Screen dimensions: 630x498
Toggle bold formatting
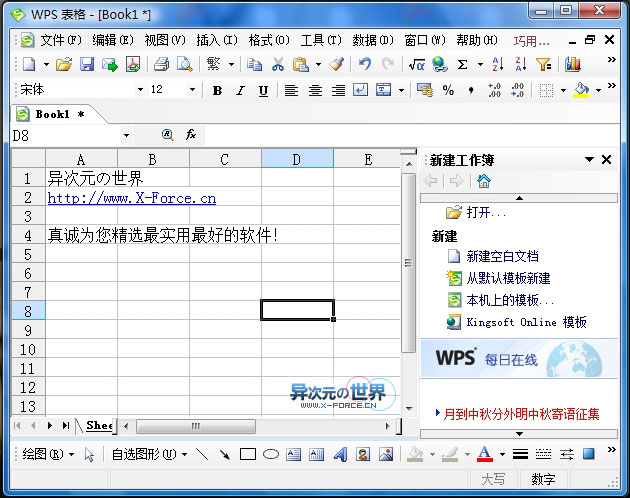(217, 91)
